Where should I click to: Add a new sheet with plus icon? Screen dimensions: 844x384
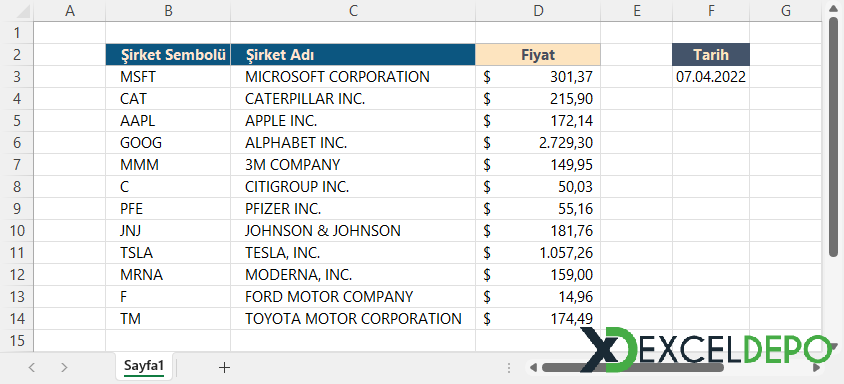pyautogui.click(x=224, y=367)
